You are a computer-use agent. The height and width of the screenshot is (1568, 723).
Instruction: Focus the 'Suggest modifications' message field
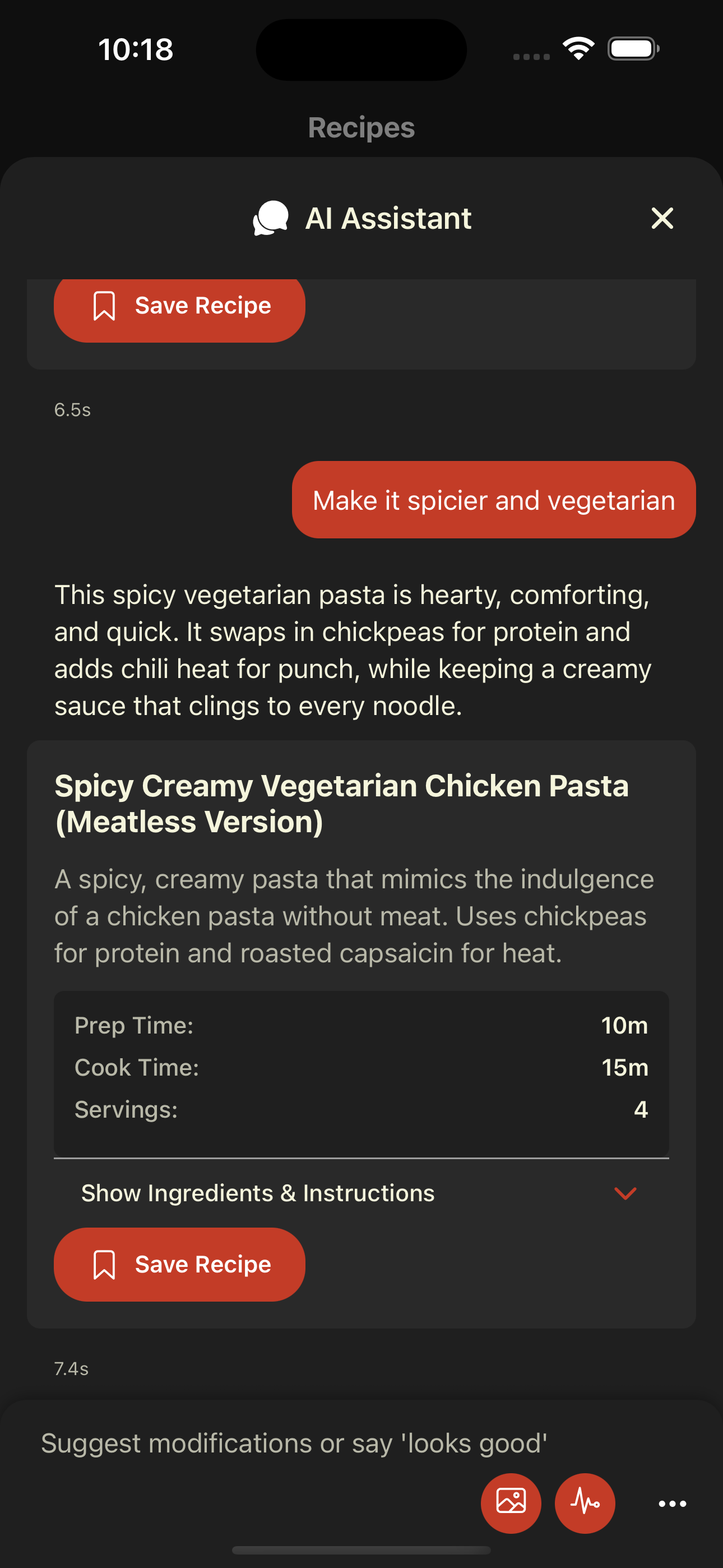coord(294,1443)
